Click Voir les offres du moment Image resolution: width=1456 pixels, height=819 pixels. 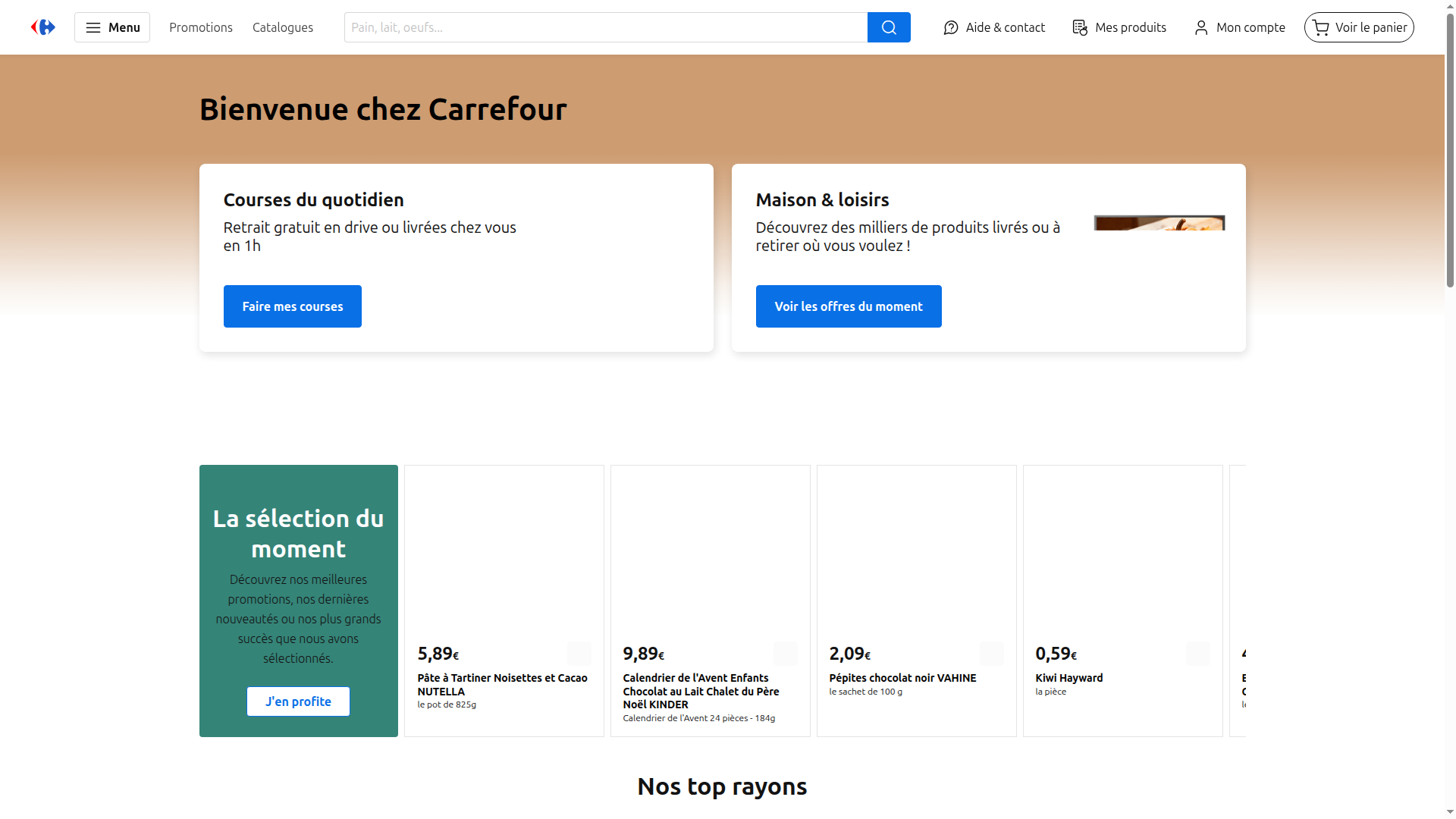[x=848, y=306]
